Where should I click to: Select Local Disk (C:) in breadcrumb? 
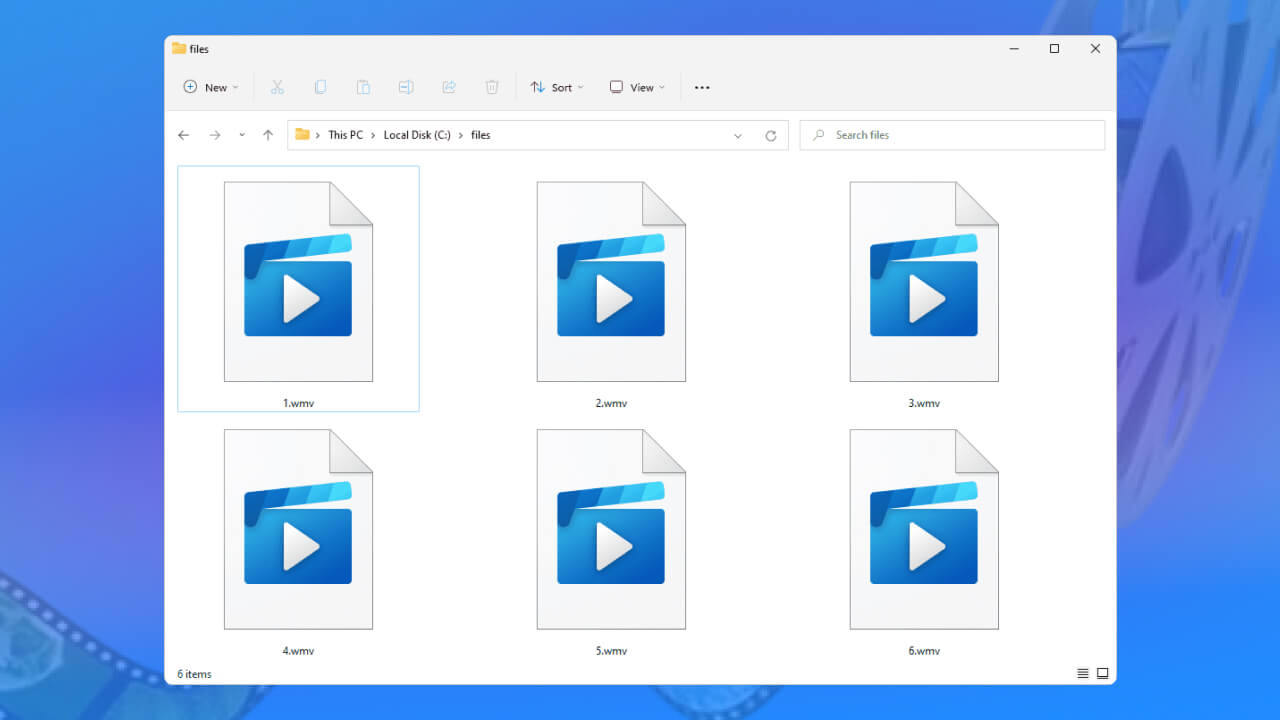[x=418, y=135]
